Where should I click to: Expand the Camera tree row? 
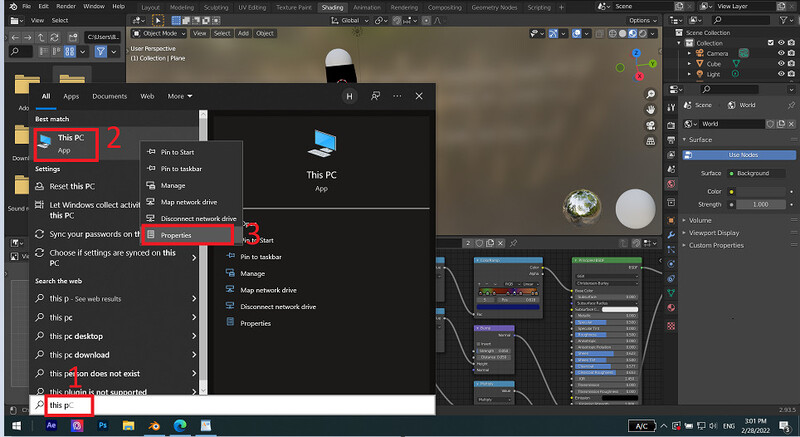point(689,54)
